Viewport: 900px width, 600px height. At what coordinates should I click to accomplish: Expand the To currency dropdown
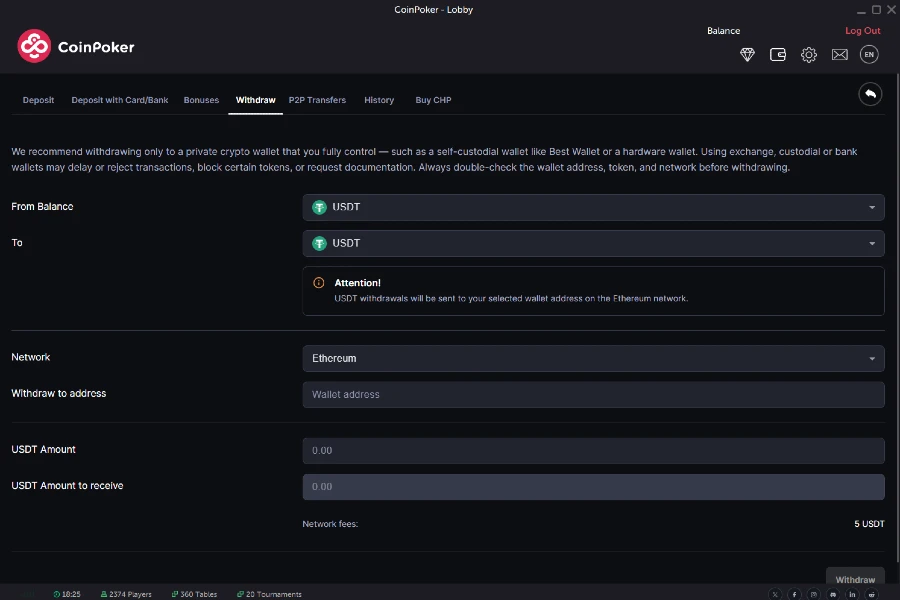pyautogui.click(x=593, y=243)
